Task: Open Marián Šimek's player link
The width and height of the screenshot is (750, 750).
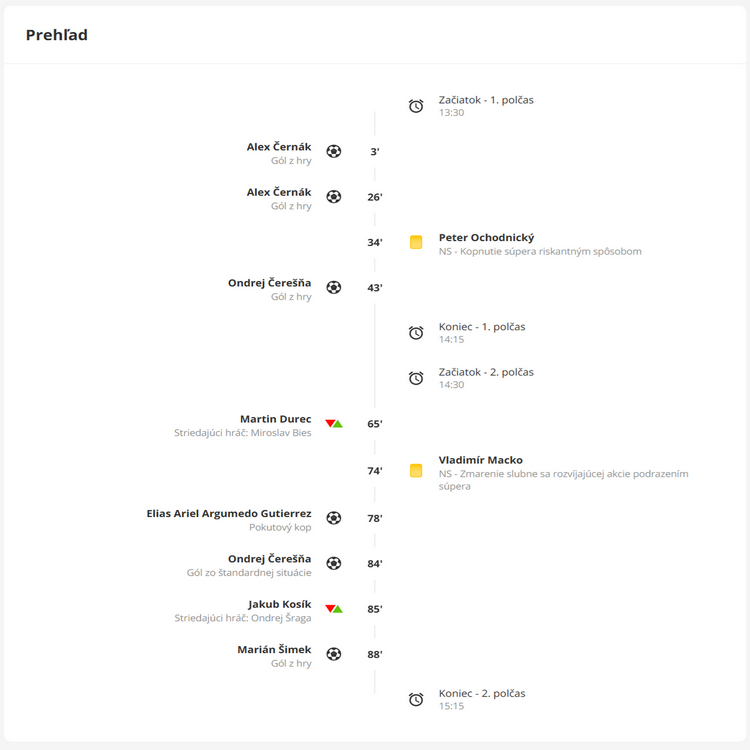Action: click(x=274, y=649)
